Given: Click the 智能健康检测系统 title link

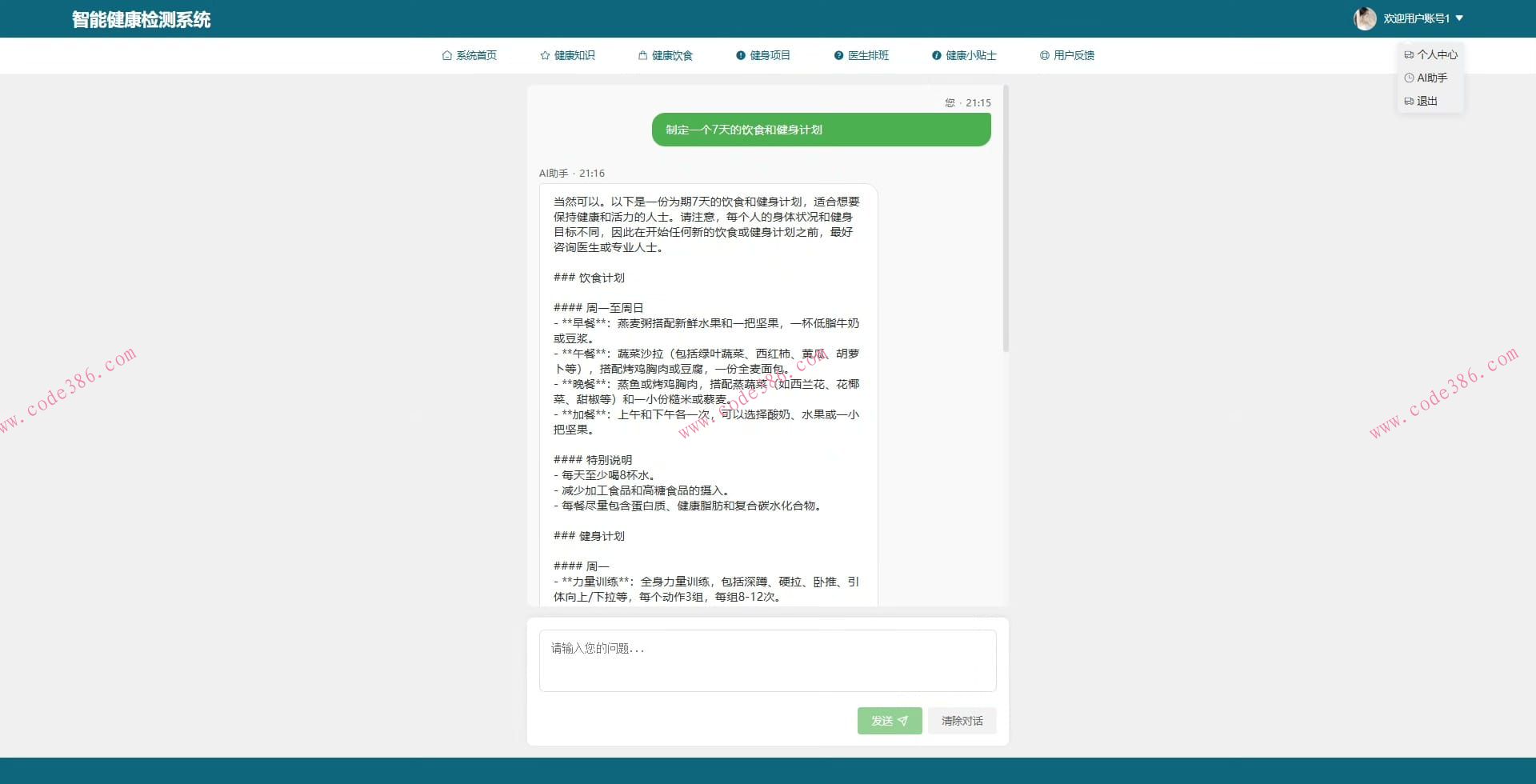Looking at the screenshot, I should pyautogui.click(x=140, y=18).
